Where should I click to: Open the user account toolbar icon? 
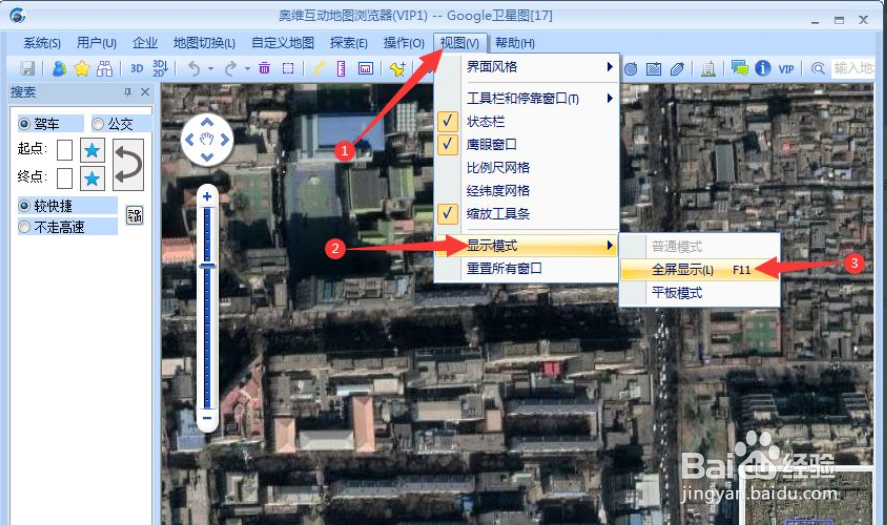click(x=58, y=68)
